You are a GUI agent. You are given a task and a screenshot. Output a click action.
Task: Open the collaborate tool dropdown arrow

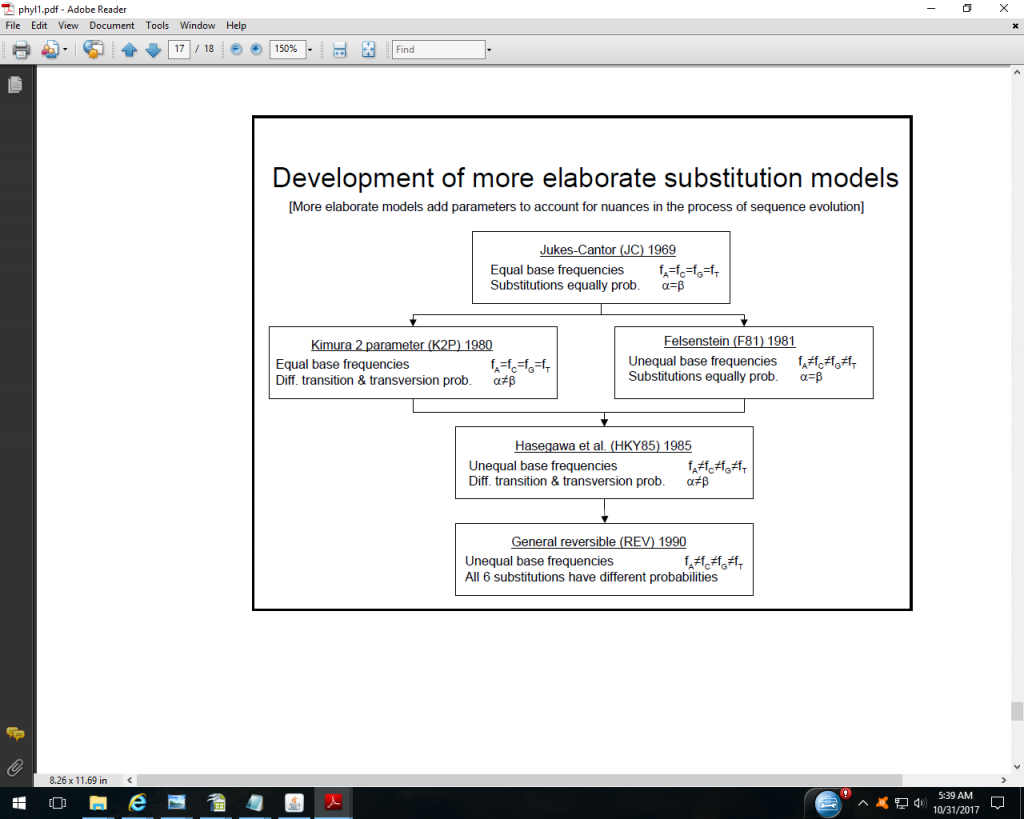65,49
